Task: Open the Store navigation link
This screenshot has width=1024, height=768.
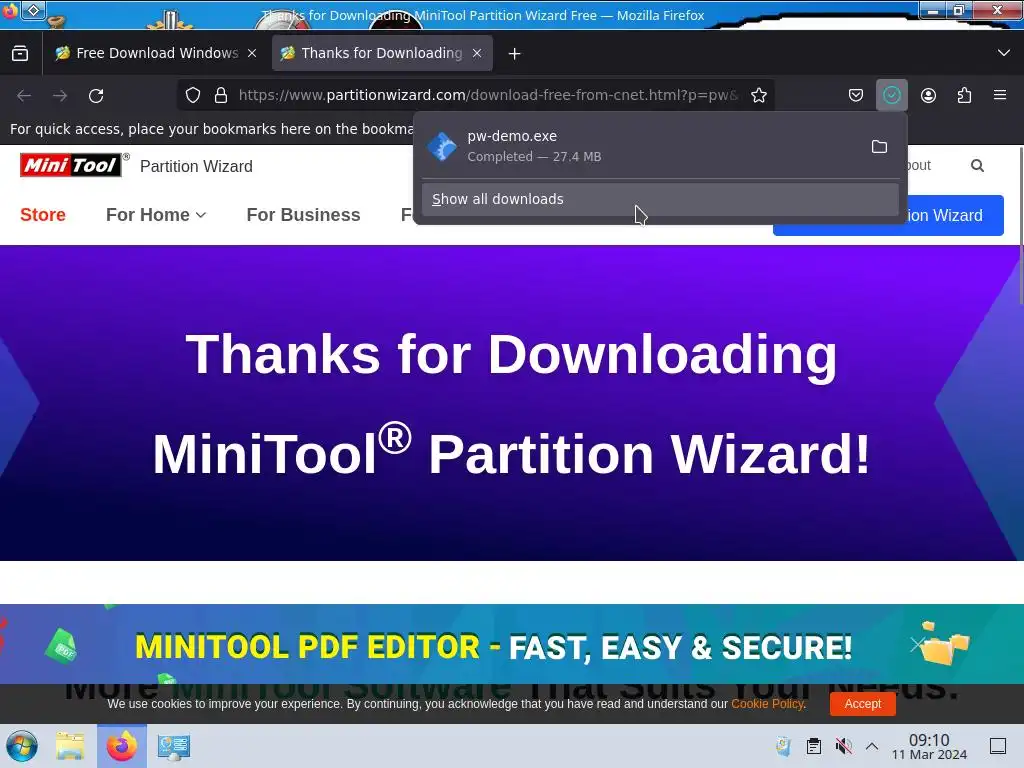Action: [43, 215]
